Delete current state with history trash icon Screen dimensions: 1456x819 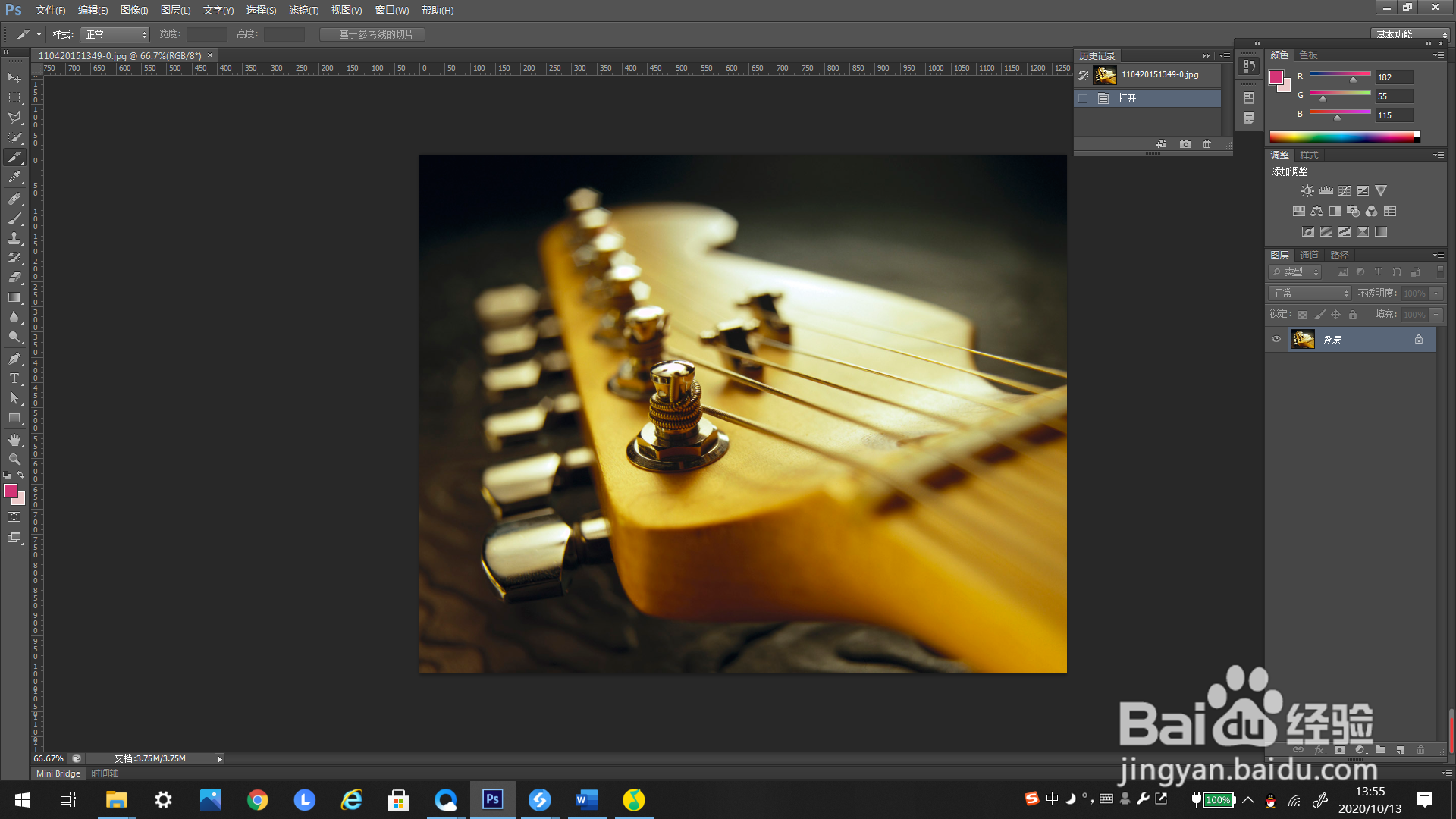[1207, 144]
